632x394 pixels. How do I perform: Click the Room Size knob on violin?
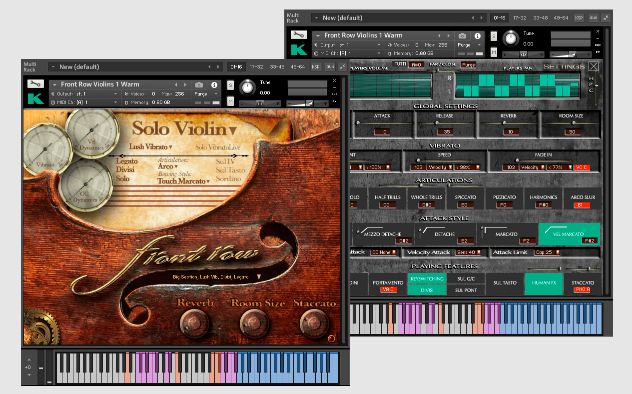click(254, 323)
